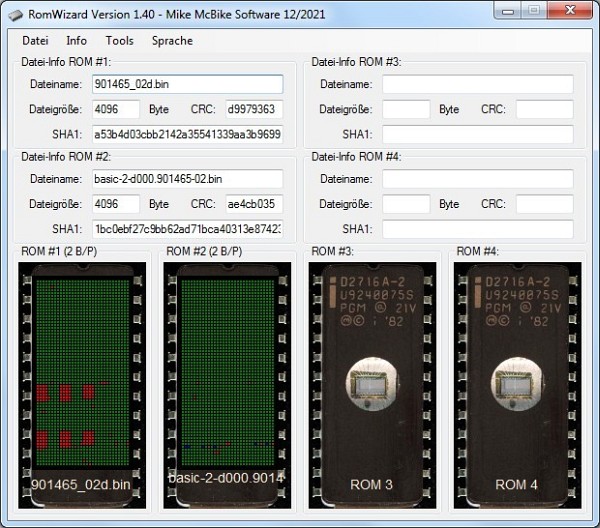Open the Info menu
The width and height of the screenshot is (600, 528).
[x=76, y=41]
